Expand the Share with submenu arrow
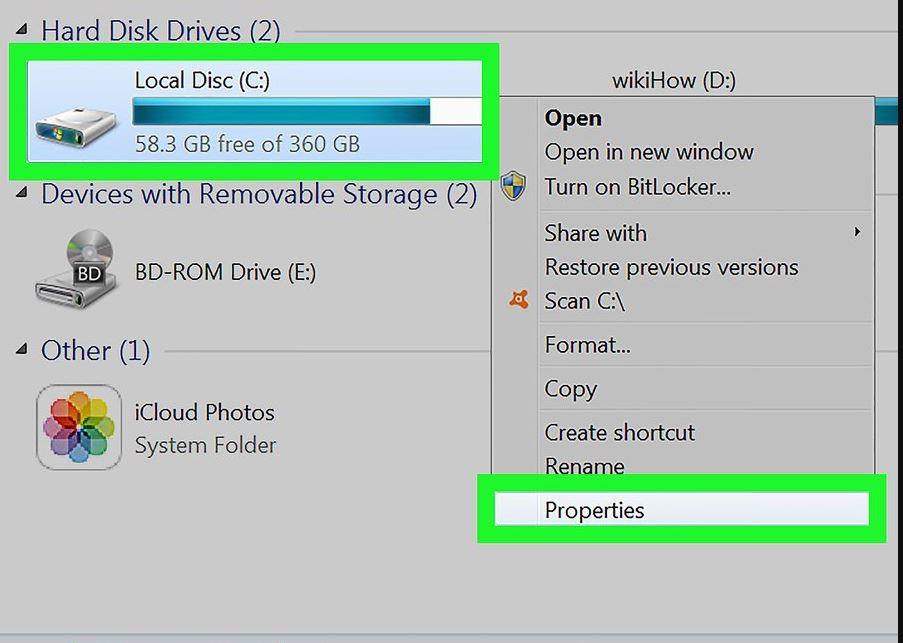 tap(858, 232)
